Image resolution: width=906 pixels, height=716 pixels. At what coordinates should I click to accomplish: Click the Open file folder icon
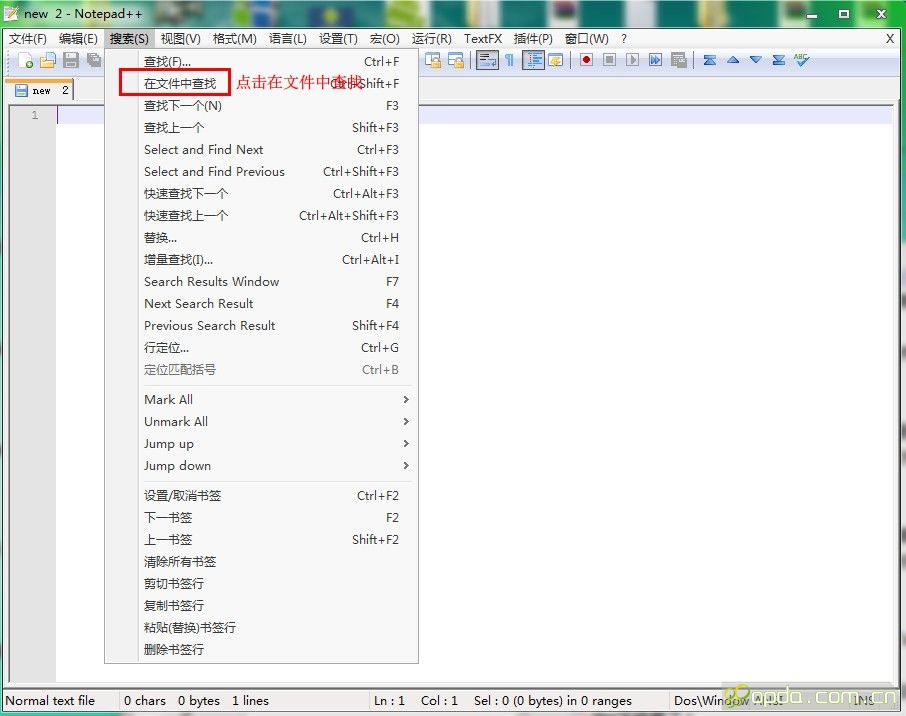pyautogui.click(x=48, y=61)
